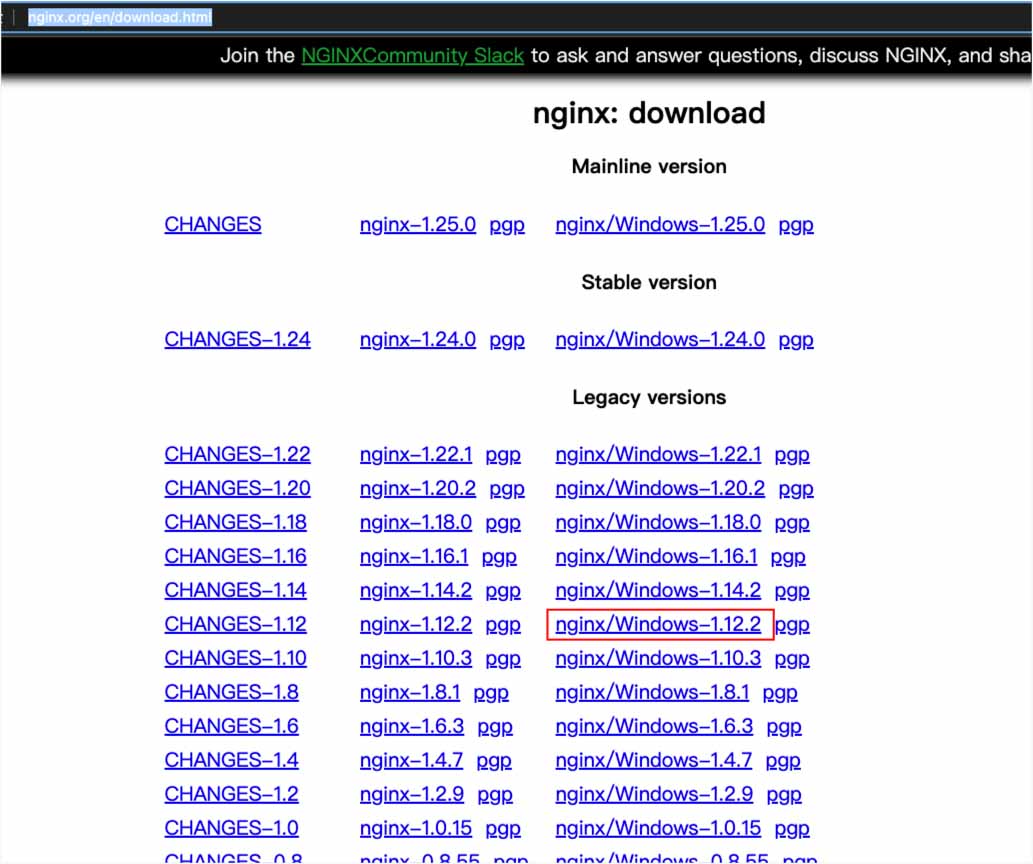Download nginx/Windows-1.4.7
The height and width of the screenshot is (864, 1033).
coord(654,761)
